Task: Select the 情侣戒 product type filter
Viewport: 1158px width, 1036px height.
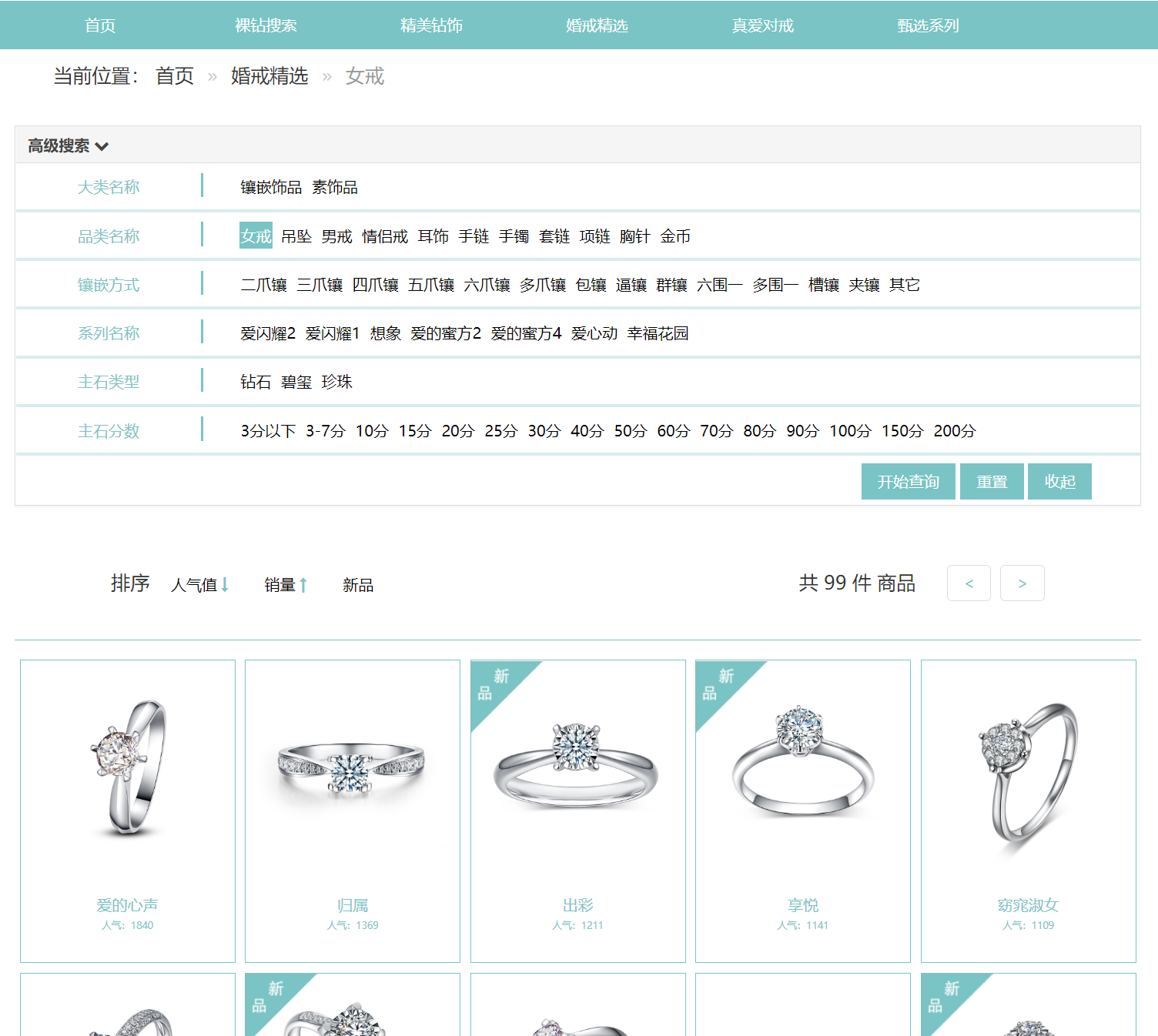Action: point(385,236)
